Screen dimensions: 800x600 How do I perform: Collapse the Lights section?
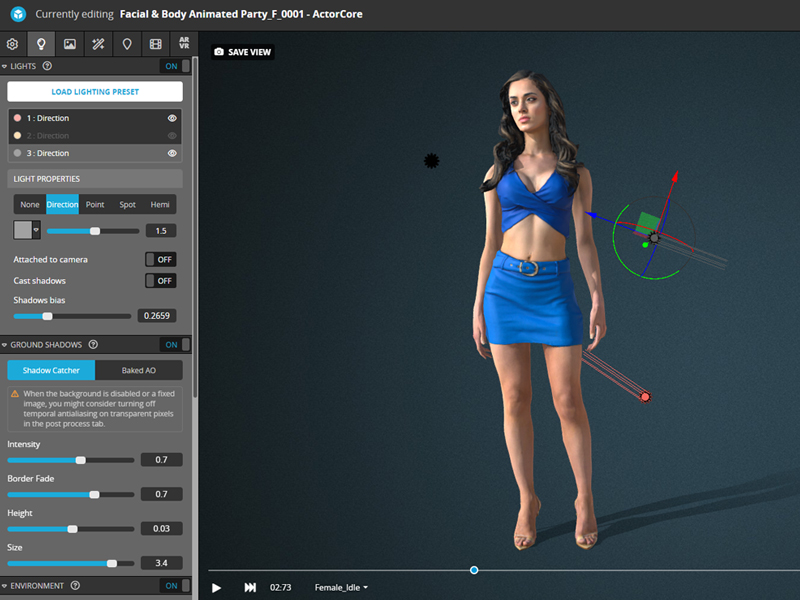point(5,67)
